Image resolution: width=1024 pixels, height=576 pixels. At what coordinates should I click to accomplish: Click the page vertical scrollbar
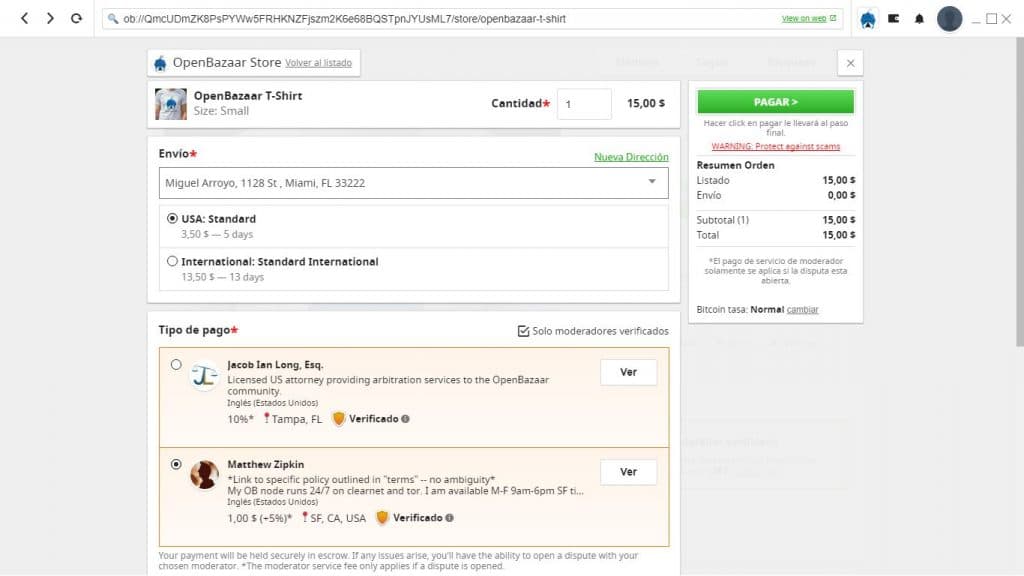(1019, 192)
